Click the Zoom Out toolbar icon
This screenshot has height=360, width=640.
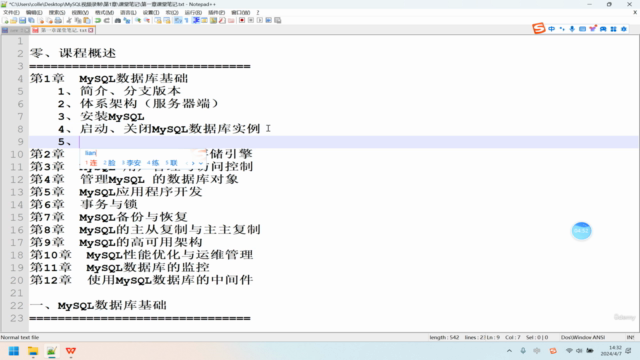point(147,20)
